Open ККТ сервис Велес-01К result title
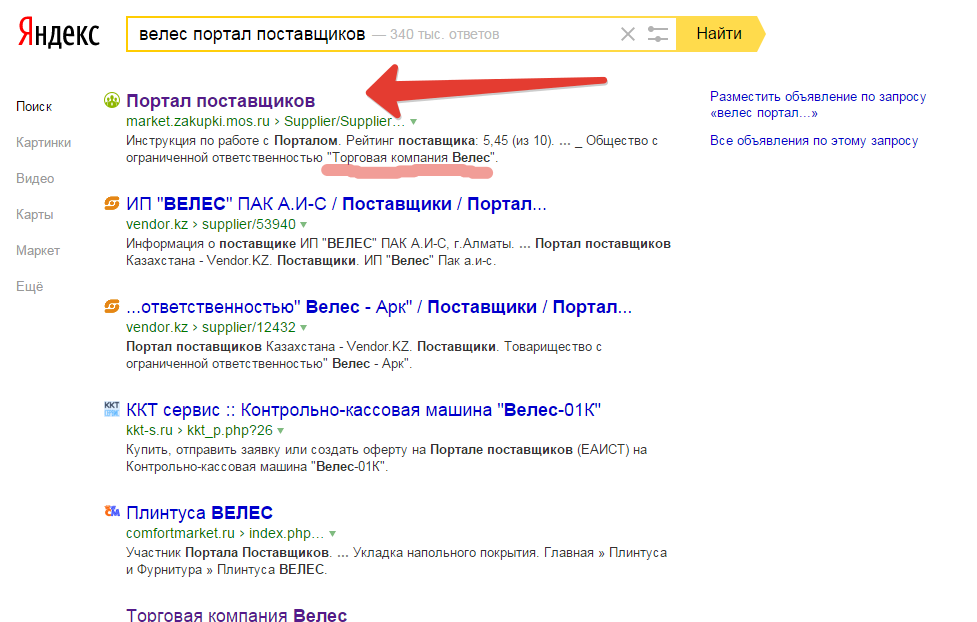The image size is (977, 622). 363,409
